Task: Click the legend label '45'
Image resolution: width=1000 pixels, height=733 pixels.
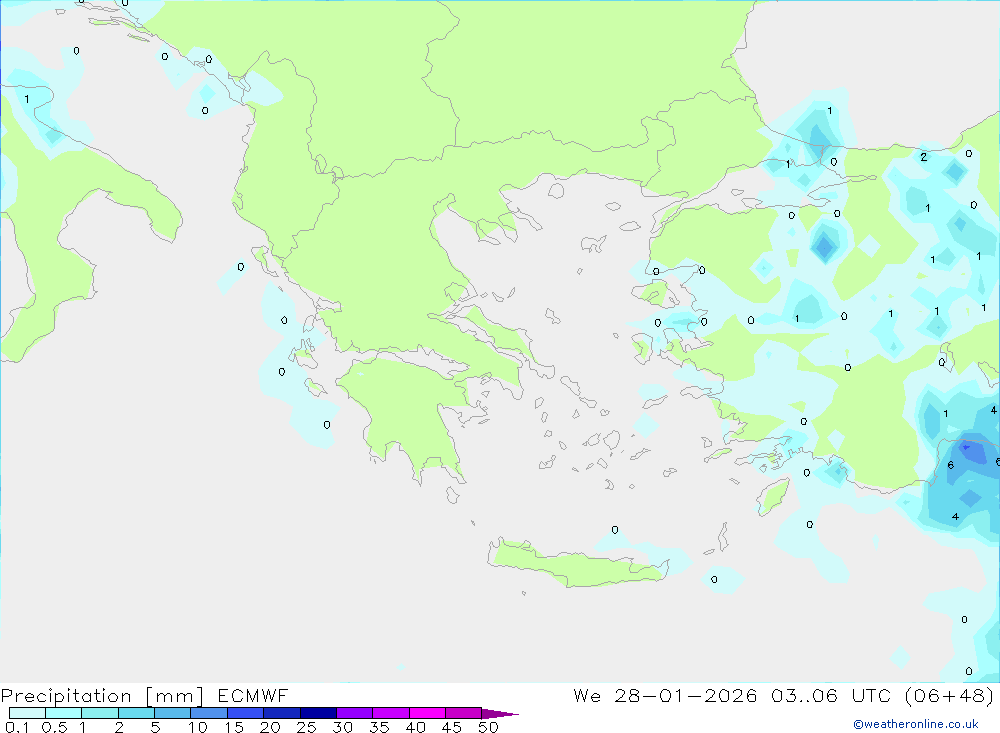Action: pos(452,727)
